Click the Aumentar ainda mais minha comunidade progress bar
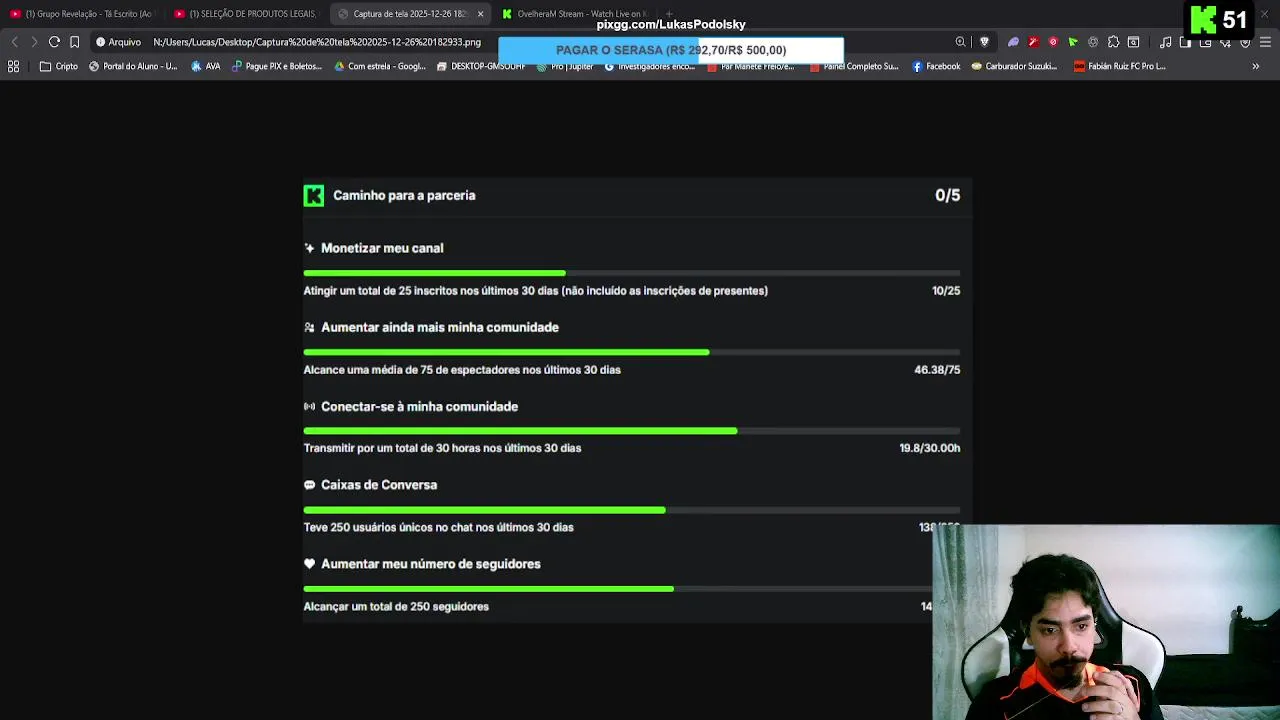1280x720 pixels. (x=632, y=352)
